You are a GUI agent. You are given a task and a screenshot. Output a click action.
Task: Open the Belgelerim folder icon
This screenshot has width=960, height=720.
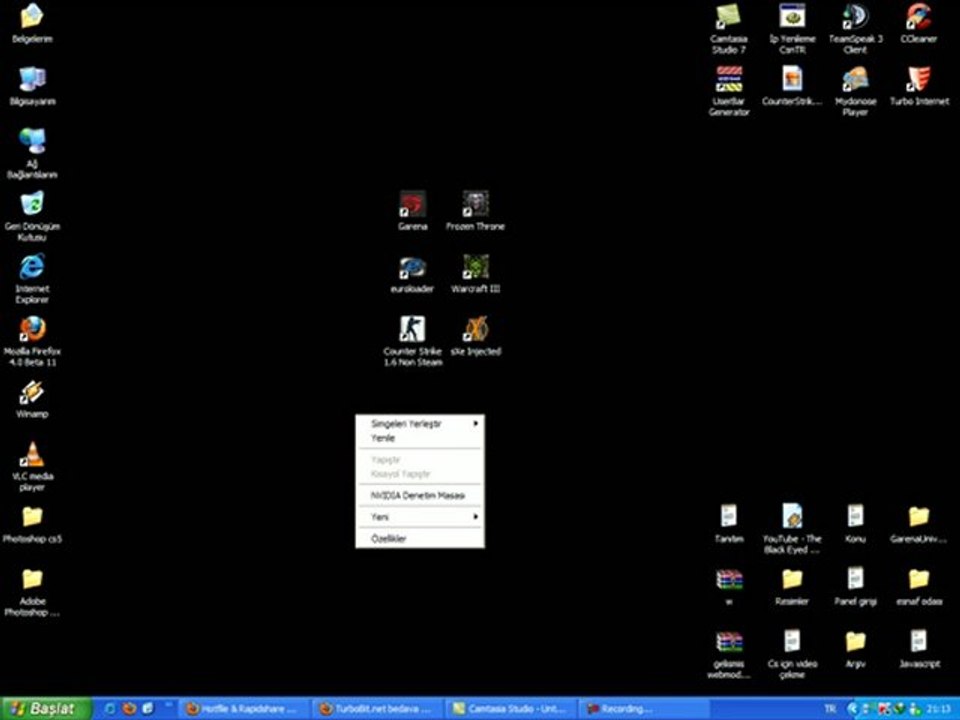(32, 23)
